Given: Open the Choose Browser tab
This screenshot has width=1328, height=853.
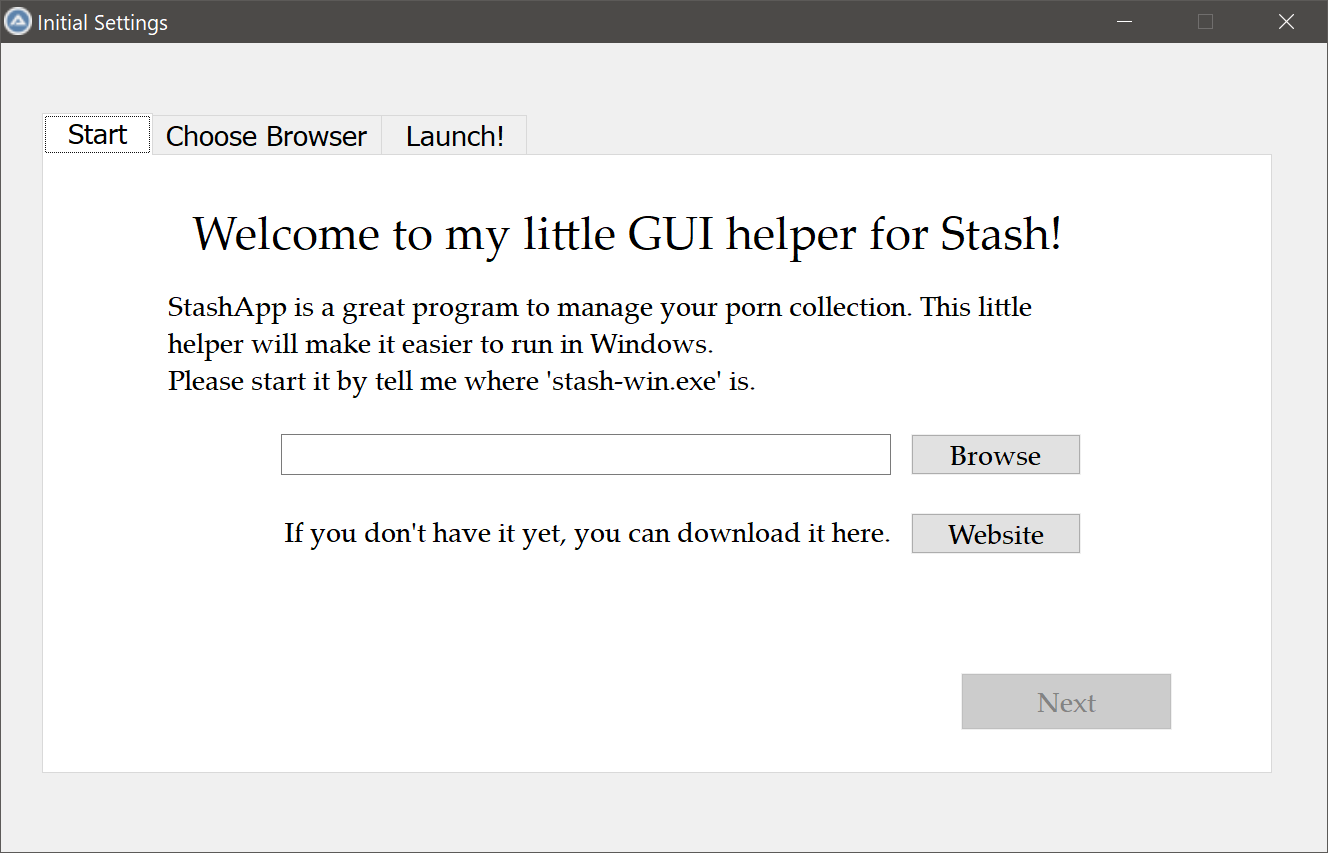Looking at the screenshot, I should [266, 136].
